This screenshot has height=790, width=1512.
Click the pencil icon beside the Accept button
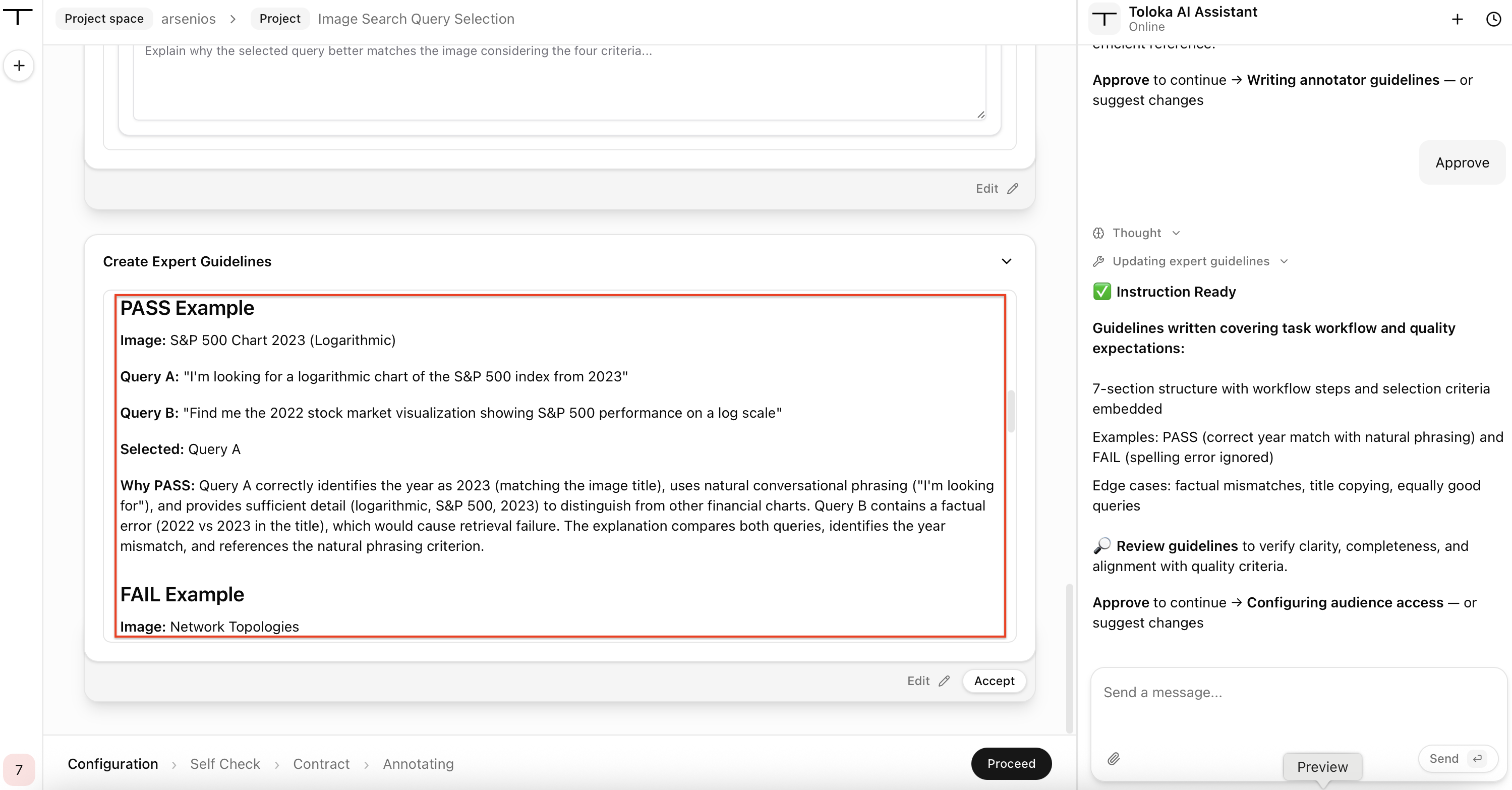click(944, 681)
